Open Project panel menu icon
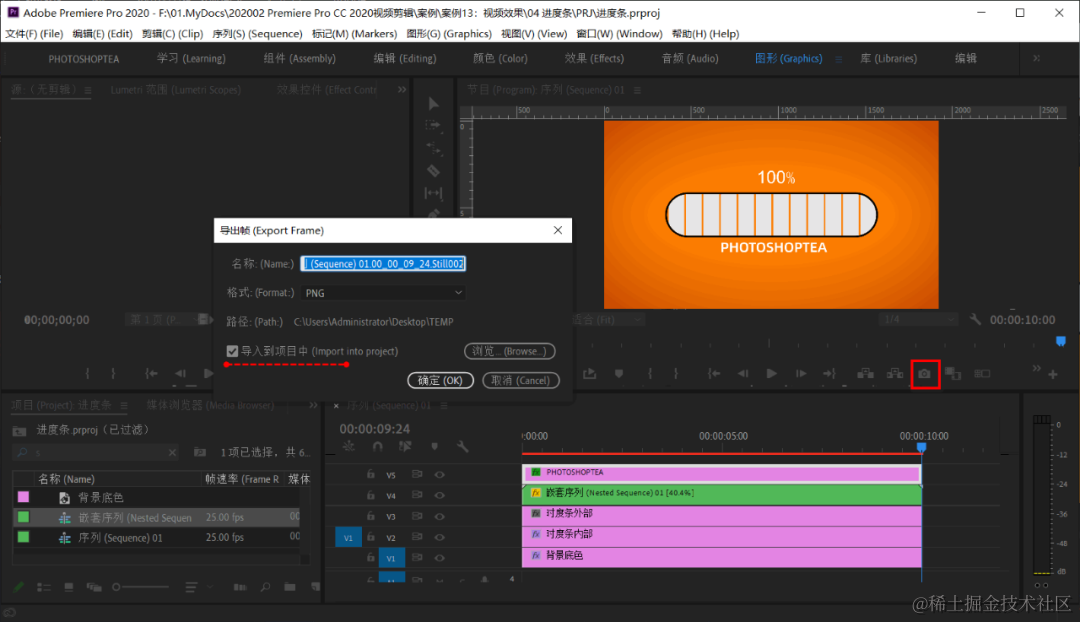Screen dimensions: 1080x622 click(x=124, y=406)
